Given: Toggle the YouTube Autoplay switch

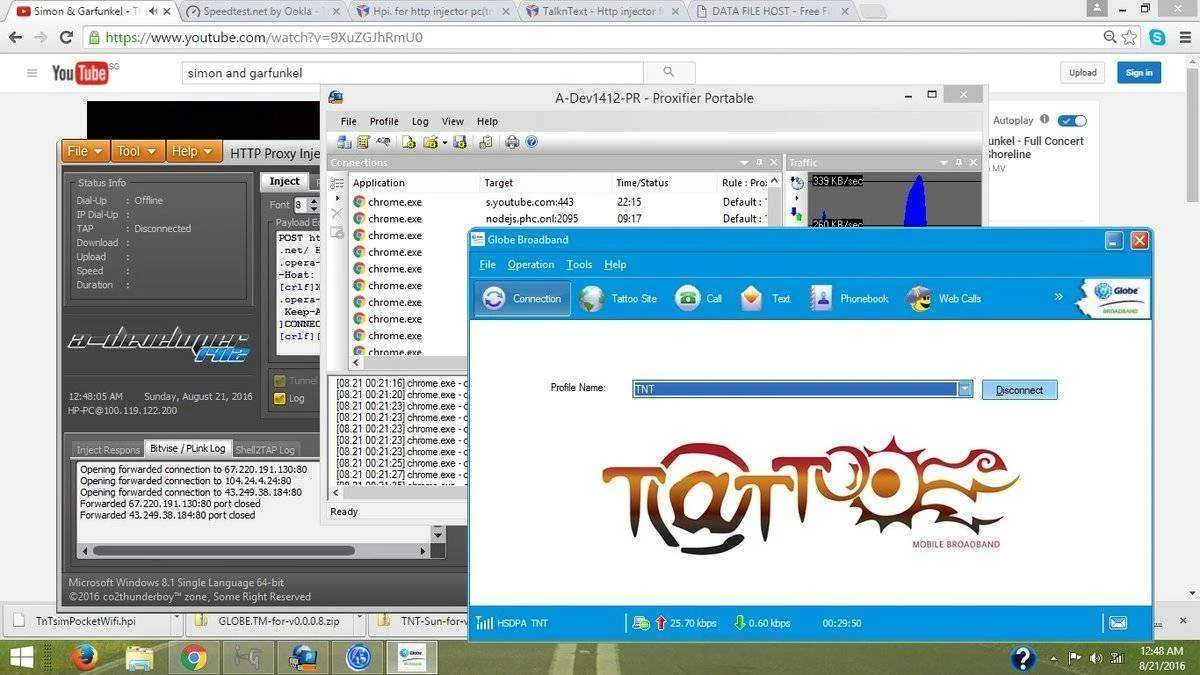Looking at the screenshot, I should 1072,120.
